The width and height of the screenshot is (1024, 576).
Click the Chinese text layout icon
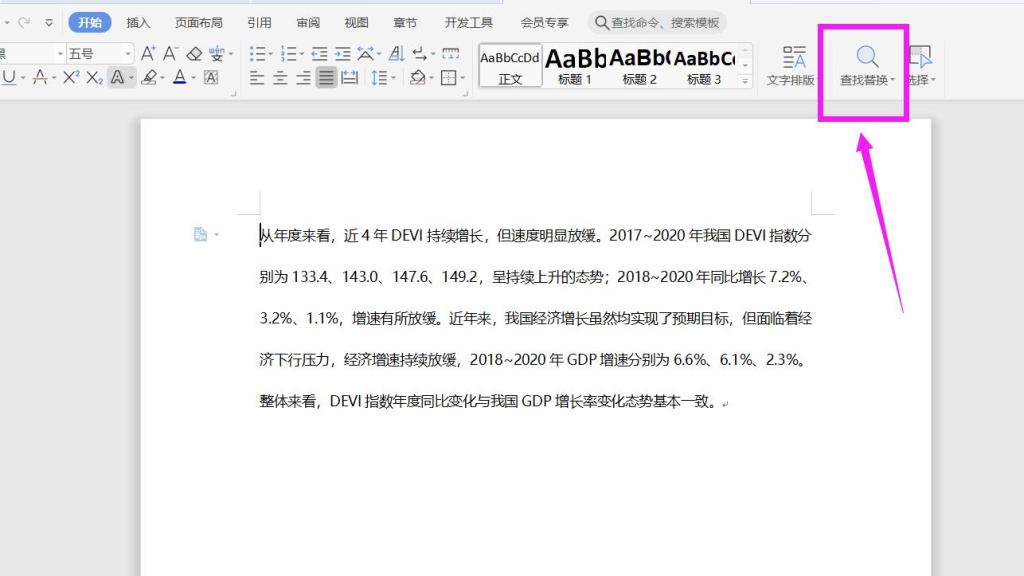coord(365,54)
